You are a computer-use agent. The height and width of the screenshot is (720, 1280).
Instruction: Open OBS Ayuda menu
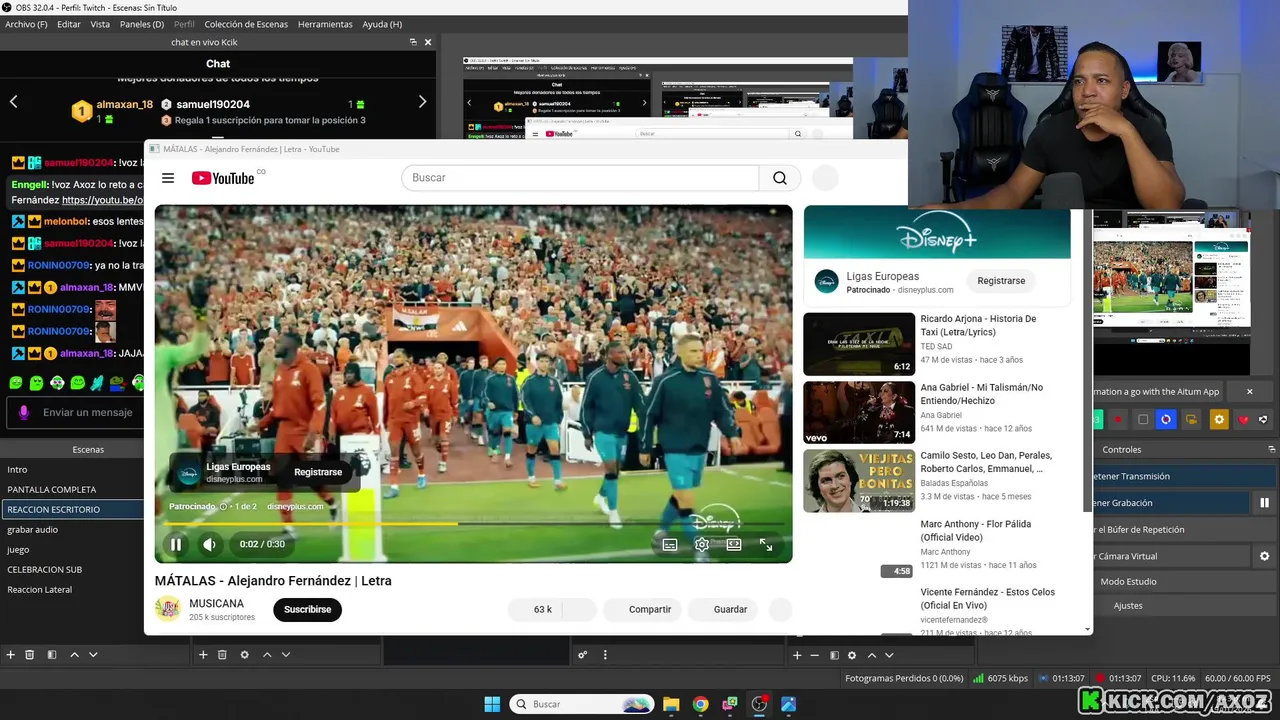point(382,24)
